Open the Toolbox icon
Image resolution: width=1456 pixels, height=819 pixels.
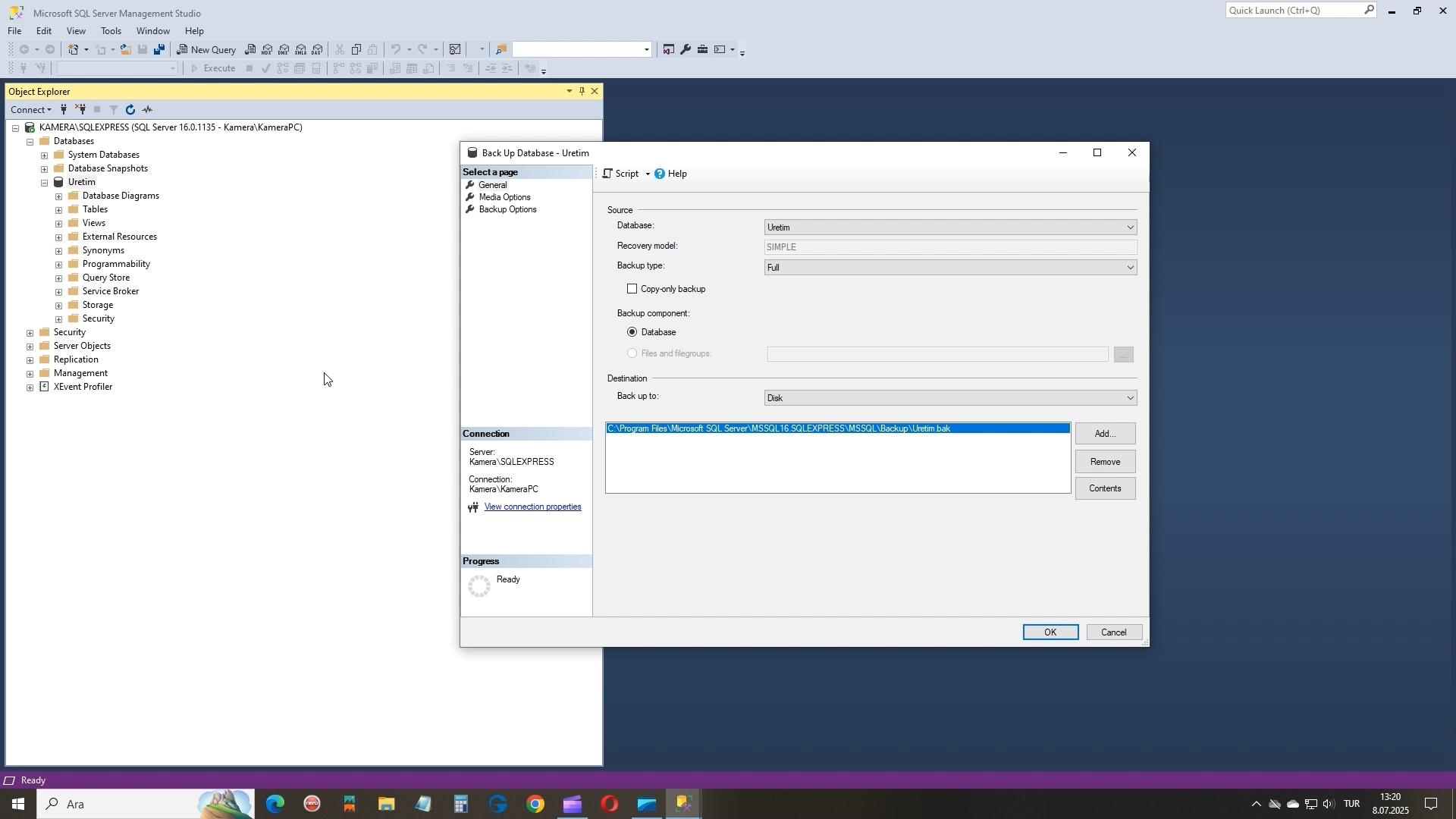tap(703, 49)
